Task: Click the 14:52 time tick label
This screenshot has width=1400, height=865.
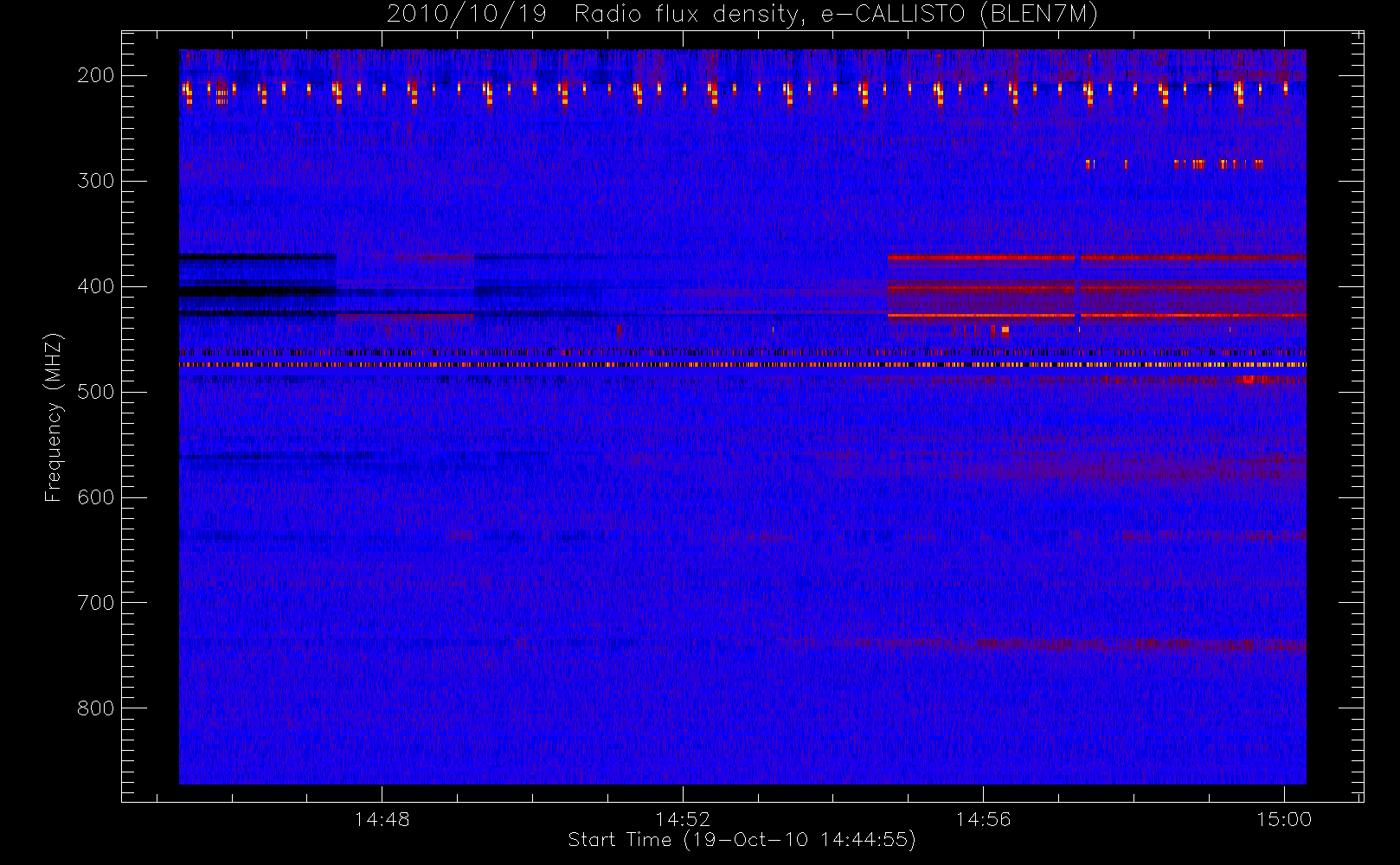Action: coord(683,819)
